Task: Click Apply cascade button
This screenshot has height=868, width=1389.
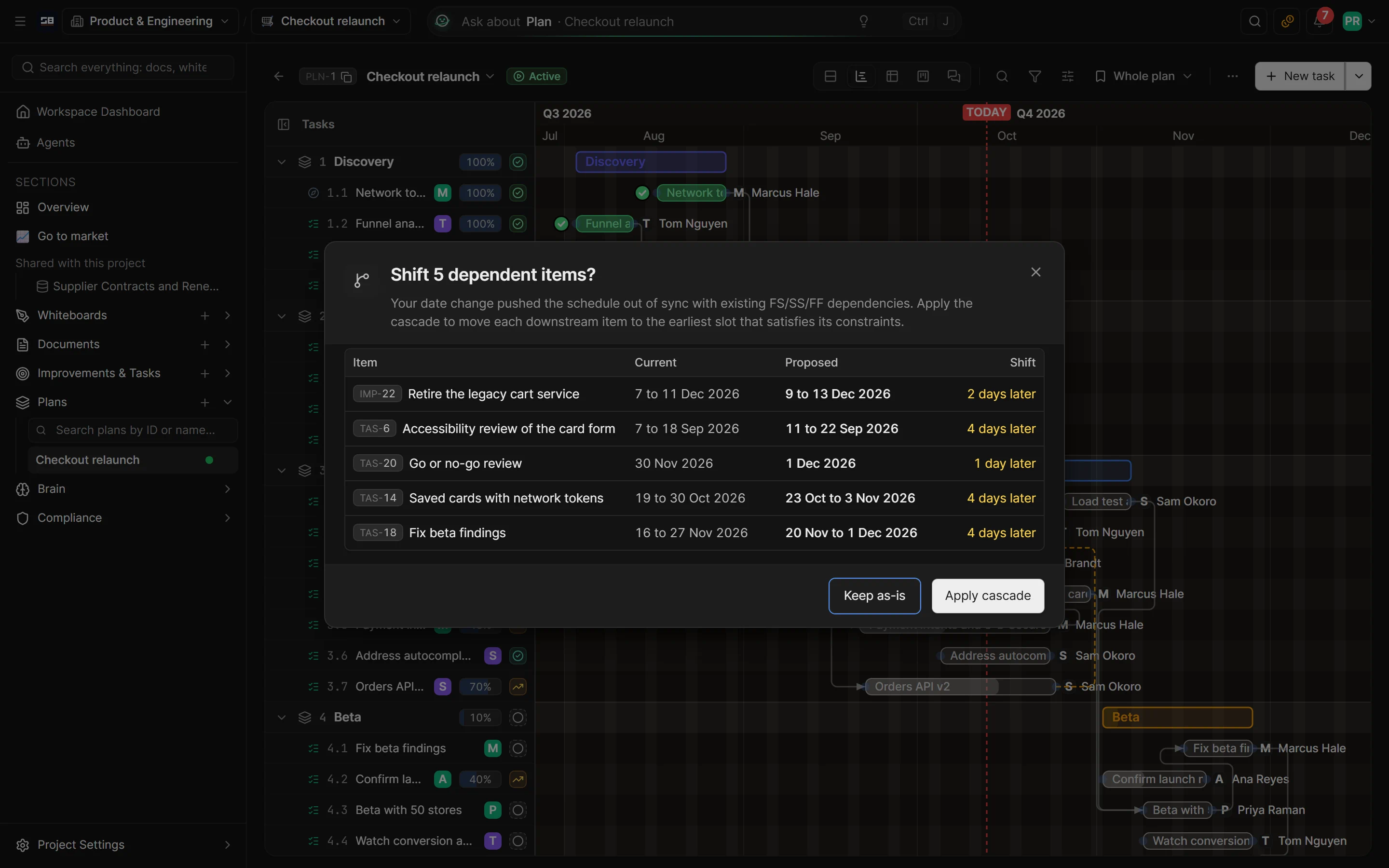Action: [x=988, y=596]
